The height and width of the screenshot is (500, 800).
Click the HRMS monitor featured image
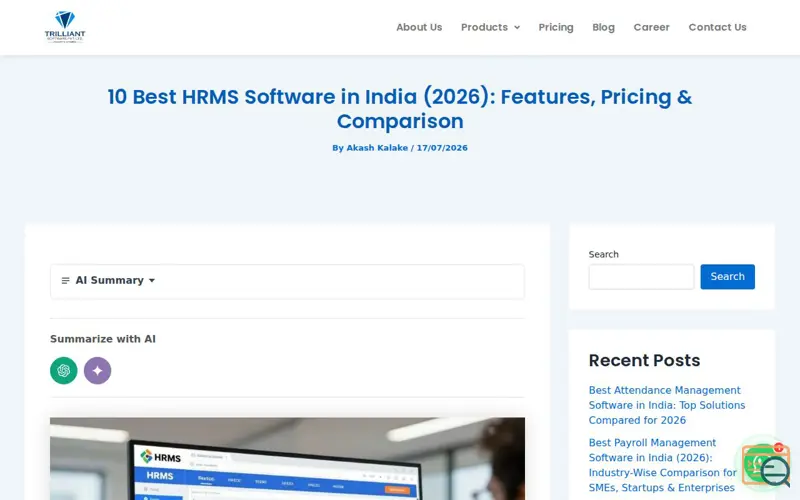[287, 459]
